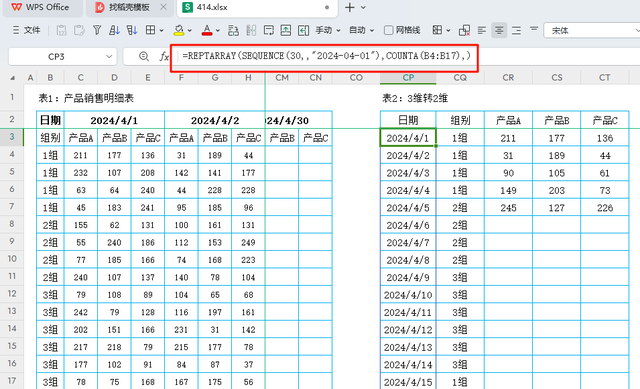Image resolution: width=640 pixels, height=389 pixels.
Task: Click the borders grid icon
Action: 151,30
